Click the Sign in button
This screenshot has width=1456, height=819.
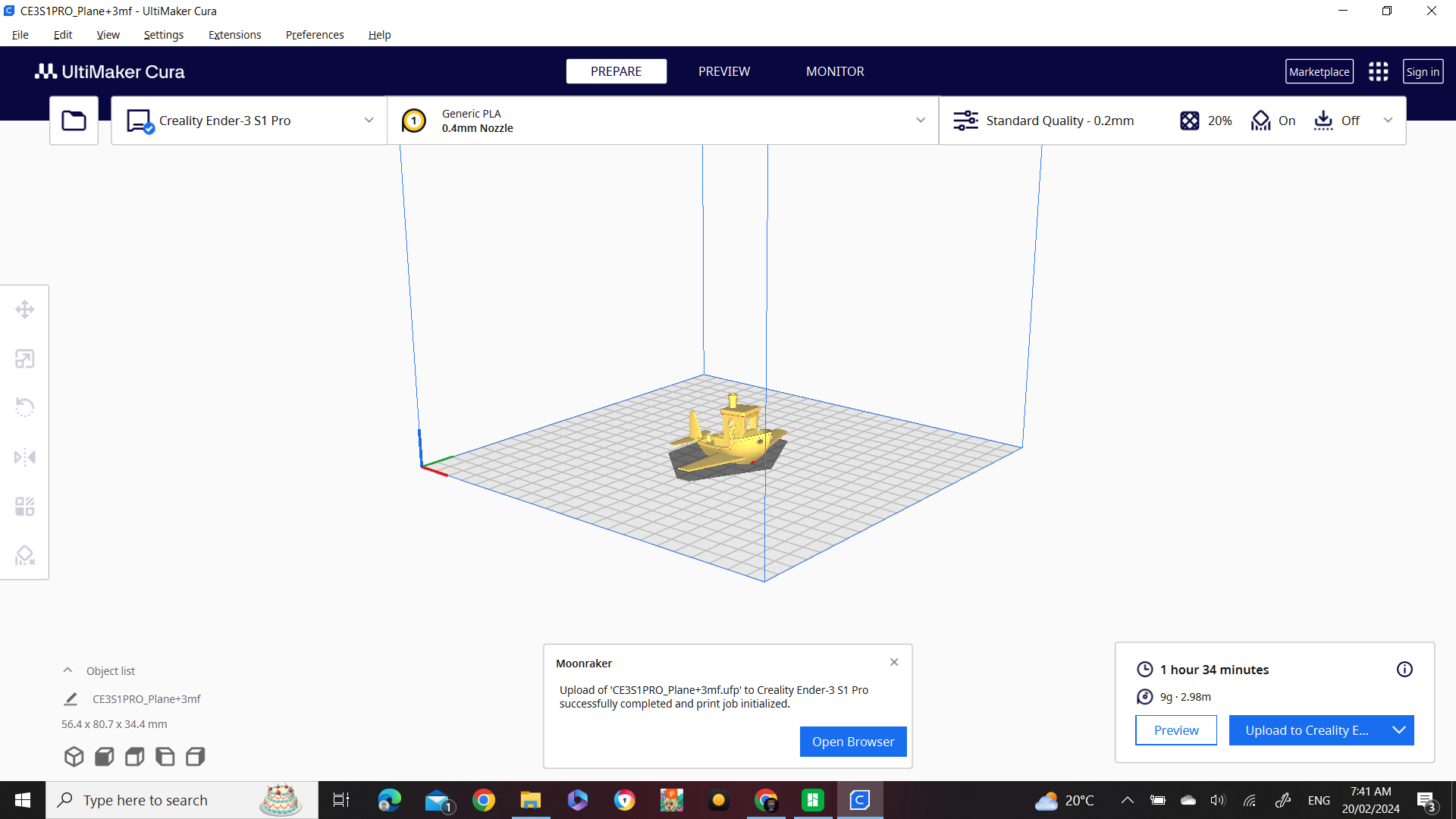[1423, 71]
